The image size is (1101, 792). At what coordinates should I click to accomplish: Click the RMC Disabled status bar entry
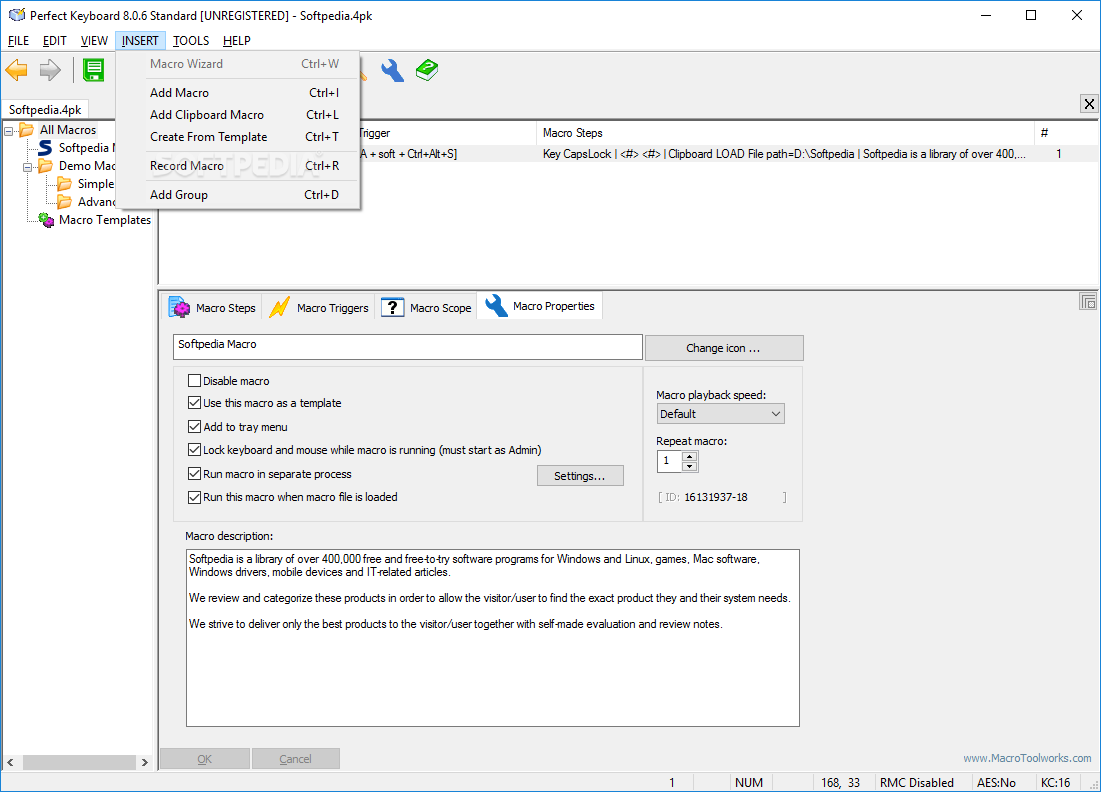coord(916,782)
